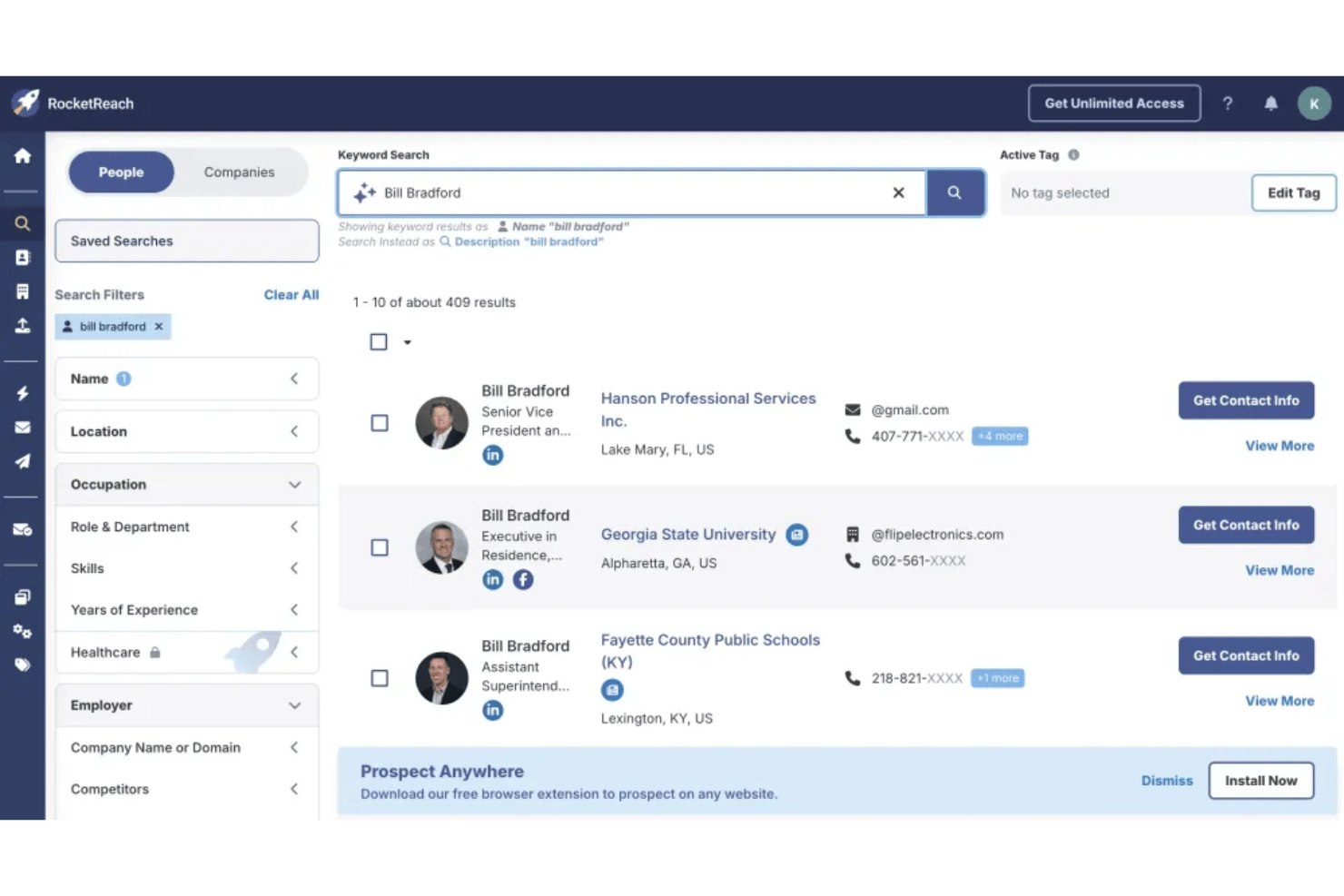Click the badge icon under Fayette County Public Schools
This screenshot has height=896, width=1344.
tap(613, 690)
